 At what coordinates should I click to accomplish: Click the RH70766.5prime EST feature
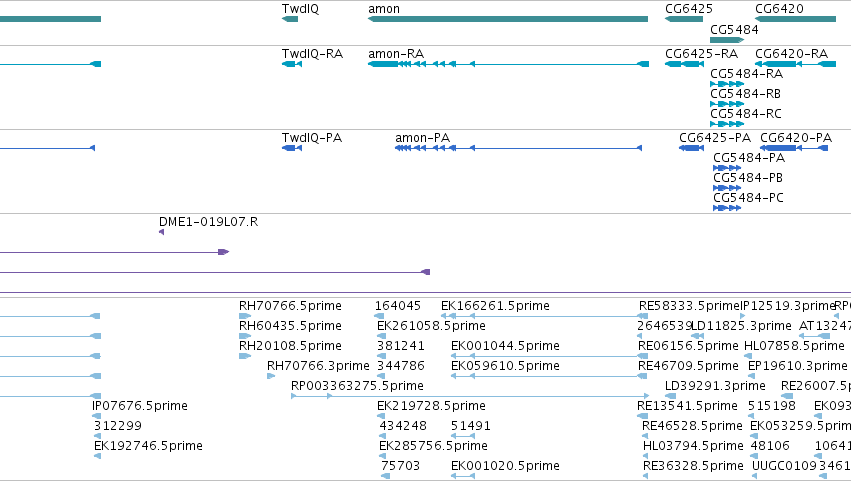tap(245, 316)
